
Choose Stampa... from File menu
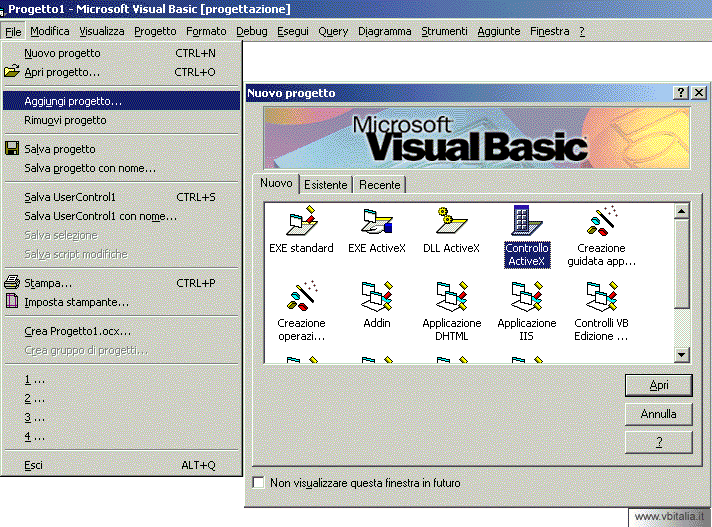[121, 283]
